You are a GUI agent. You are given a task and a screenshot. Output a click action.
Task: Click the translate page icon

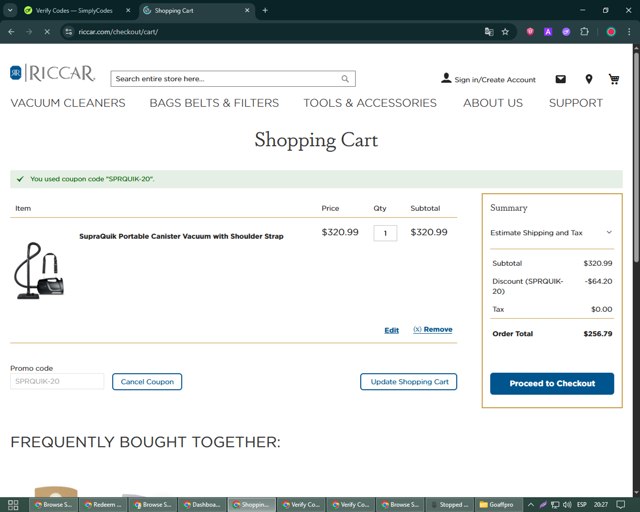pyautogui.click(x=489, y=31)
